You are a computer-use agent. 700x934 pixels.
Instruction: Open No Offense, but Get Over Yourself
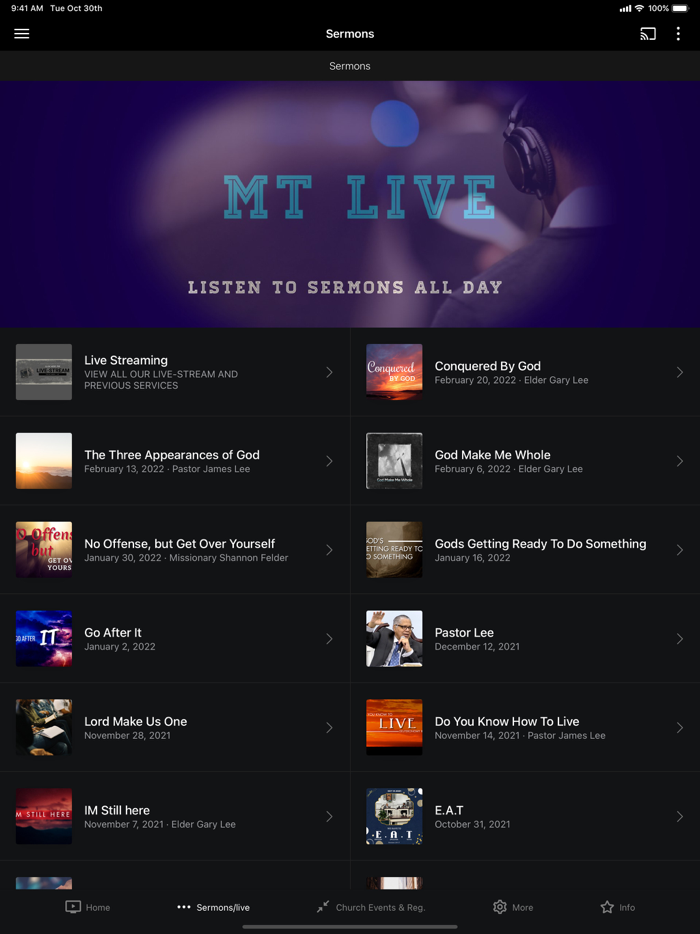[x=175, y=550]
